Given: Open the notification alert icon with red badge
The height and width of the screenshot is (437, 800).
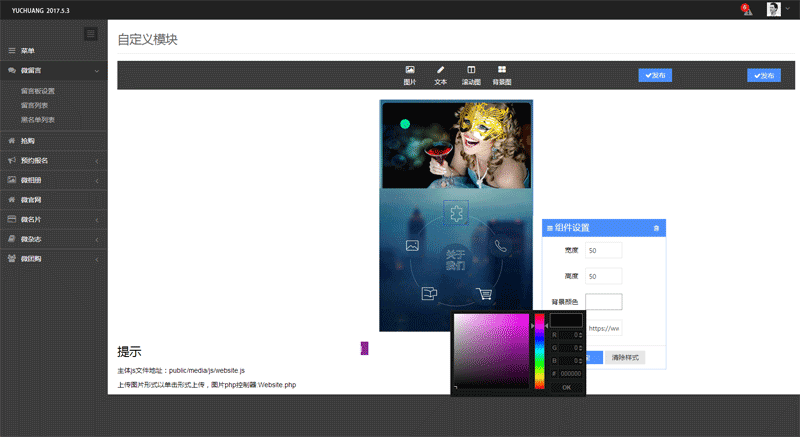Looking at the screenshot, I should tap(746, 10).
